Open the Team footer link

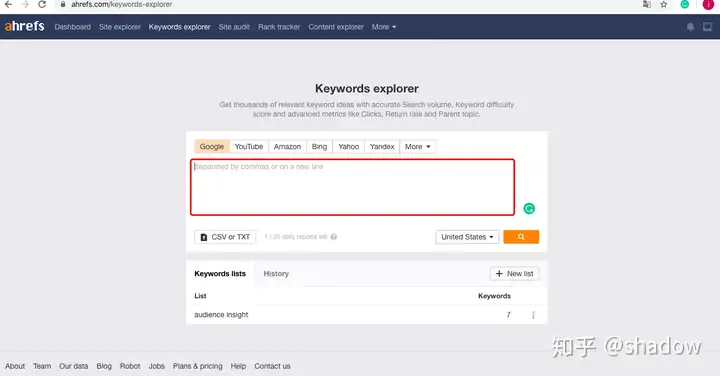pyautogui.click(x=42, y=366)
